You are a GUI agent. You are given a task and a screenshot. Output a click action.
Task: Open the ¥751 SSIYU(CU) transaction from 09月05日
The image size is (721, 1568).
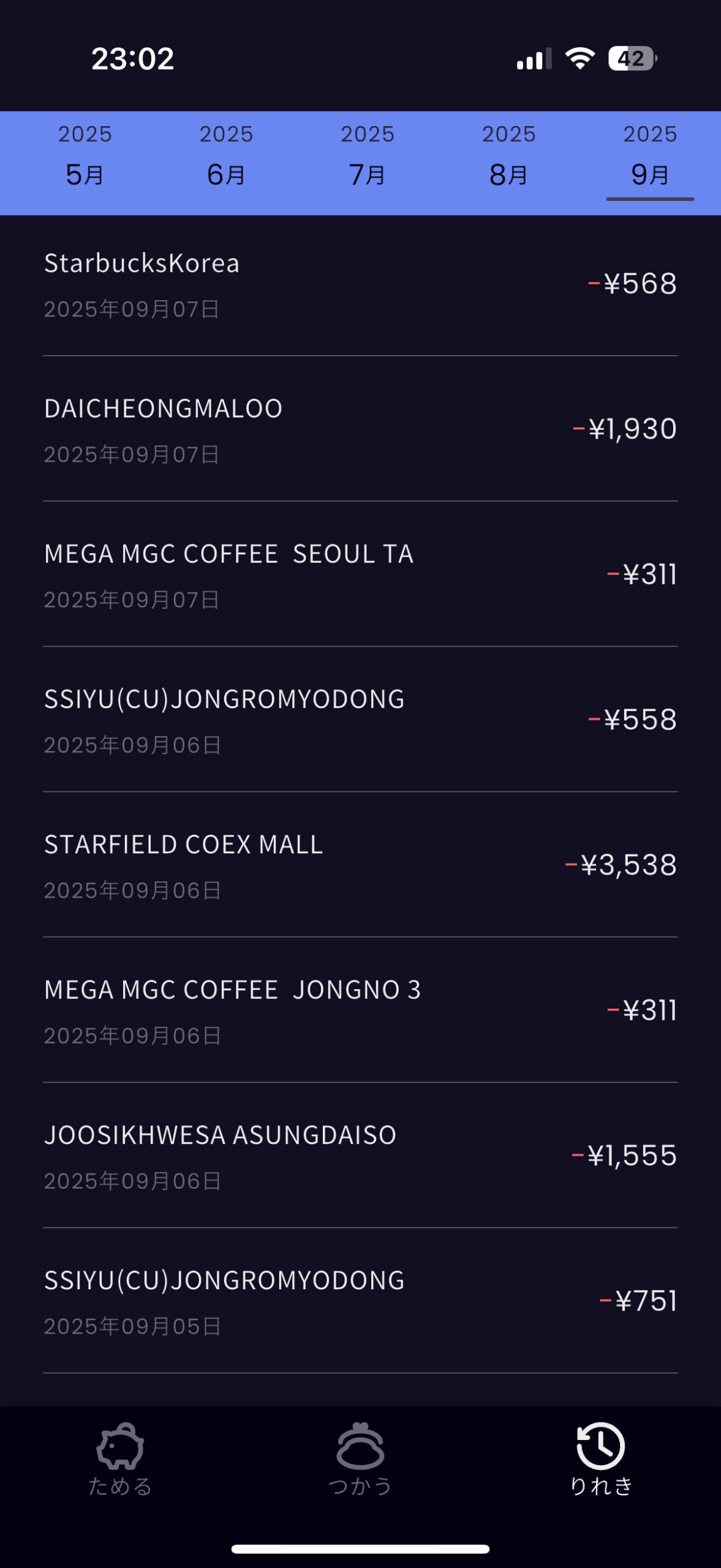pos(360,1302)
